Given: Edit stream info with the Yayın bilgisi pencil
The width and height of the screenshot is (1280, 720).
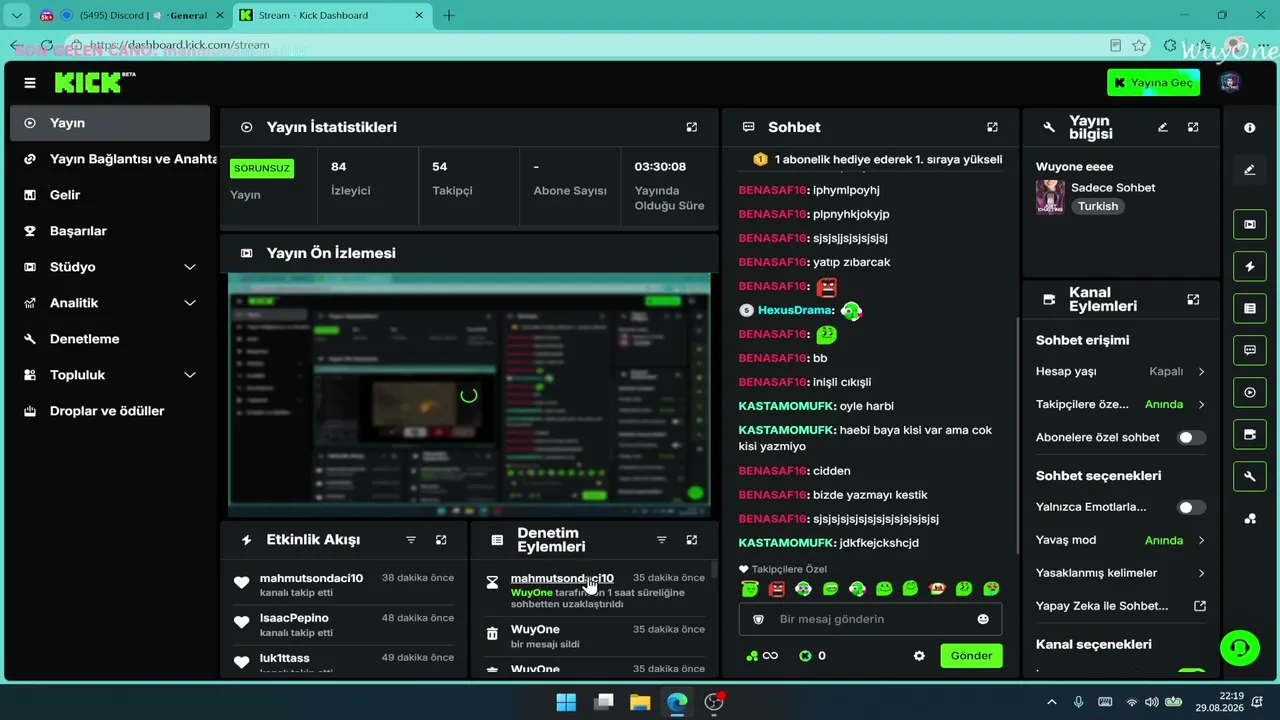Looking at the screenshot, I should click(1163, 127).
